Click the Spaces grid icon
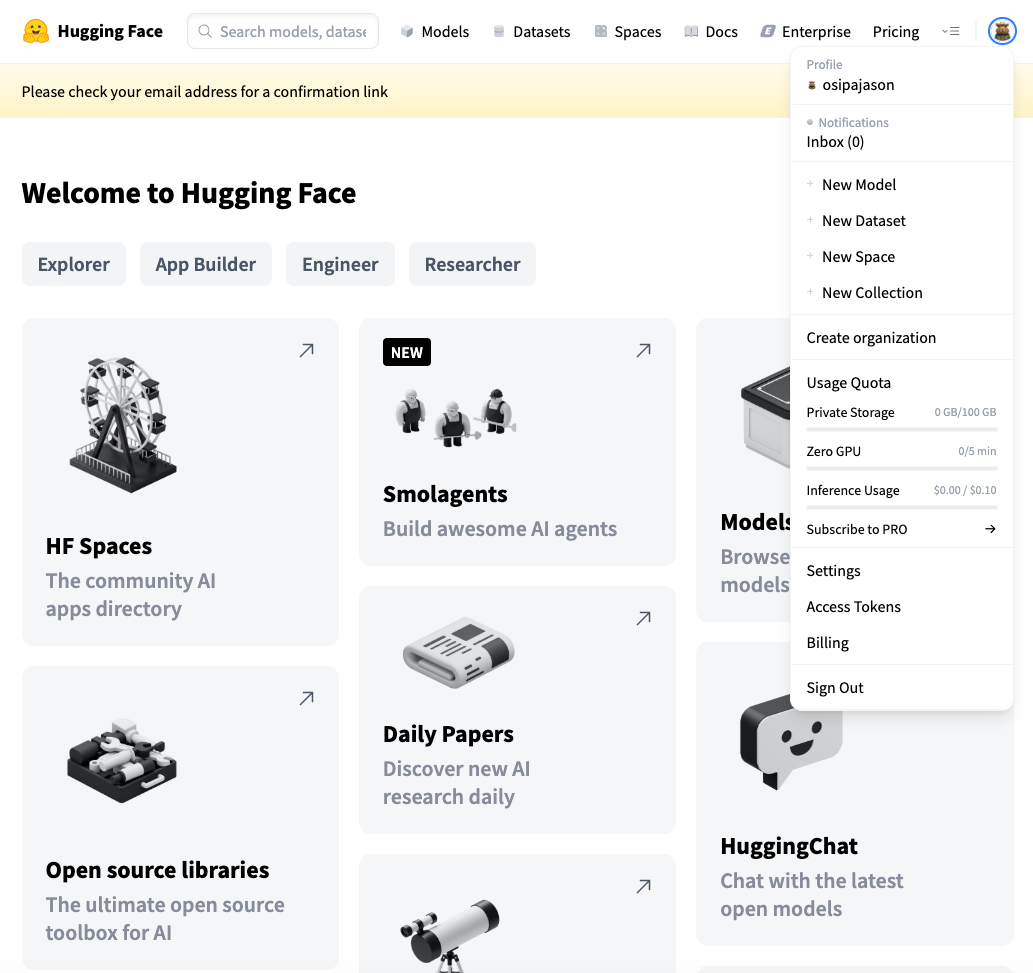This screenshot has width=1033, height=973. coord(600,31)
